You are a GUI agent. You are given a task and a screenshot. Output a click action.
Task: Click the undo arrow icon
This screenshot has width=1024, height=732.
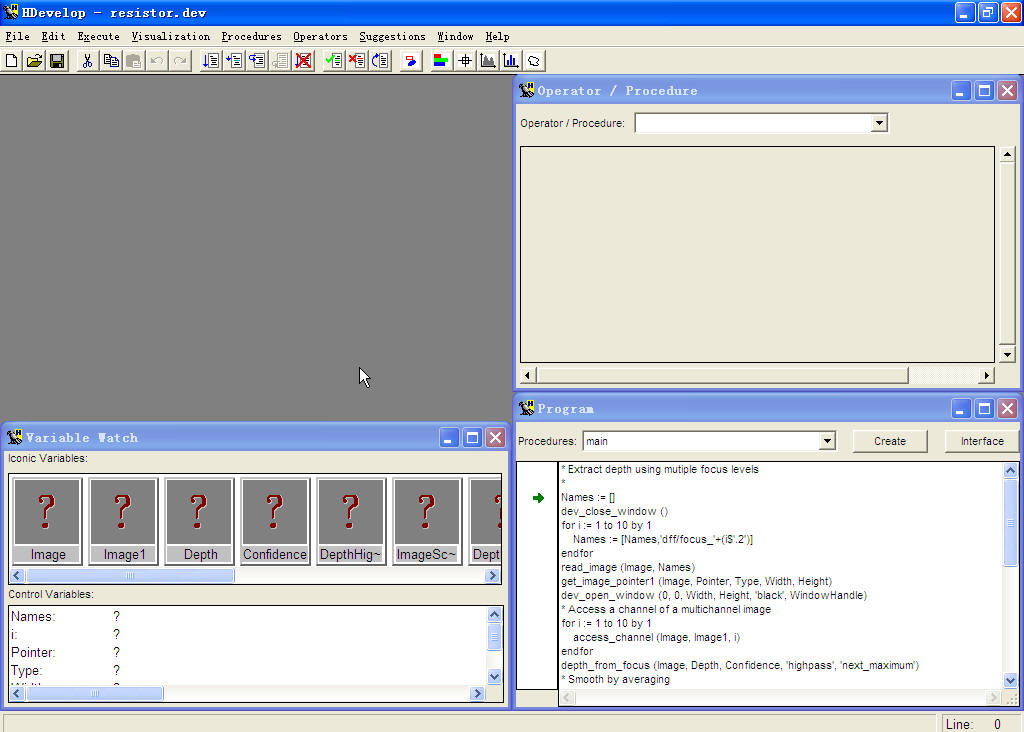tap(157, 61)
